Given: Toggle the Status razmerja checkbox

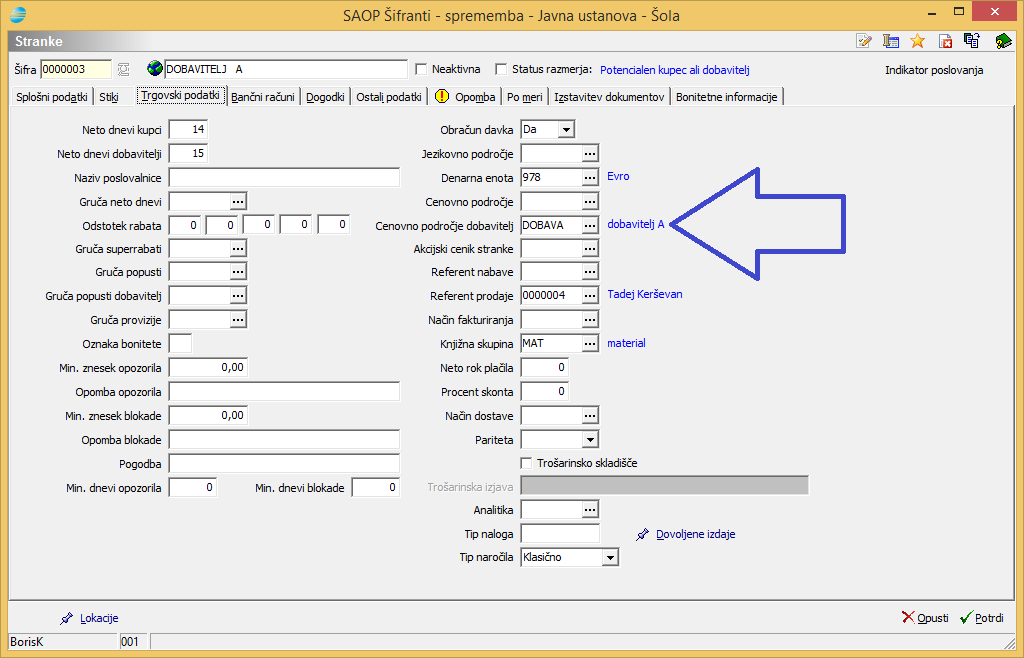Looking at the screenshot, I should click(x=501, y=69).
